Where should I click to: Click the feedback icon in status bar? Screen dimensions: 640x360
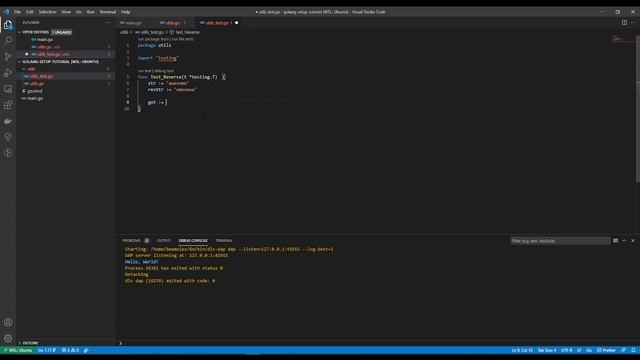623,350
